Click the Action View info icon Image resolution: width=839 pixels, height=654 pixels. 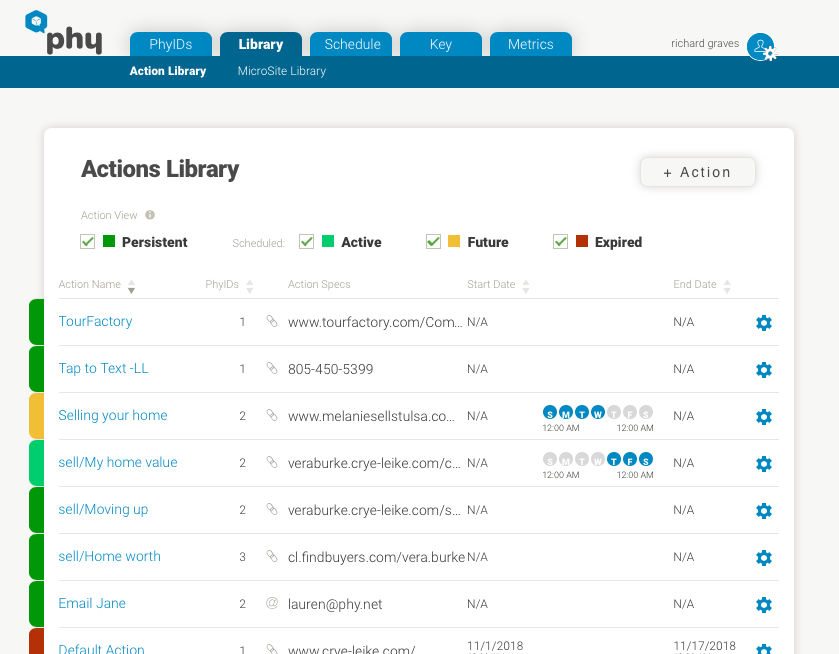(150, 215)
